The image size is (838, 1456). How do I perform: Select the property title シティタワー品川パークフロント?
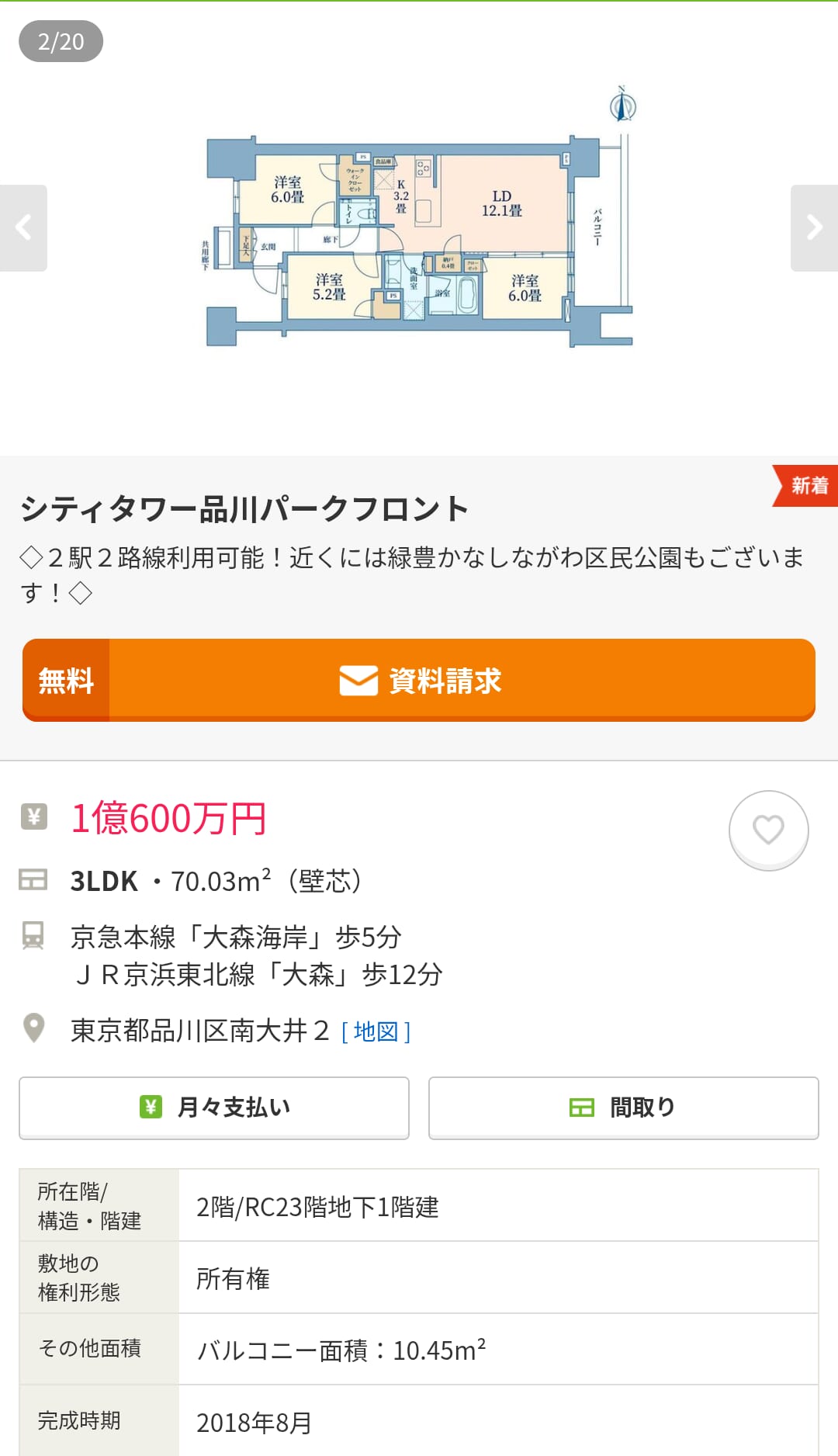[244, 509]
